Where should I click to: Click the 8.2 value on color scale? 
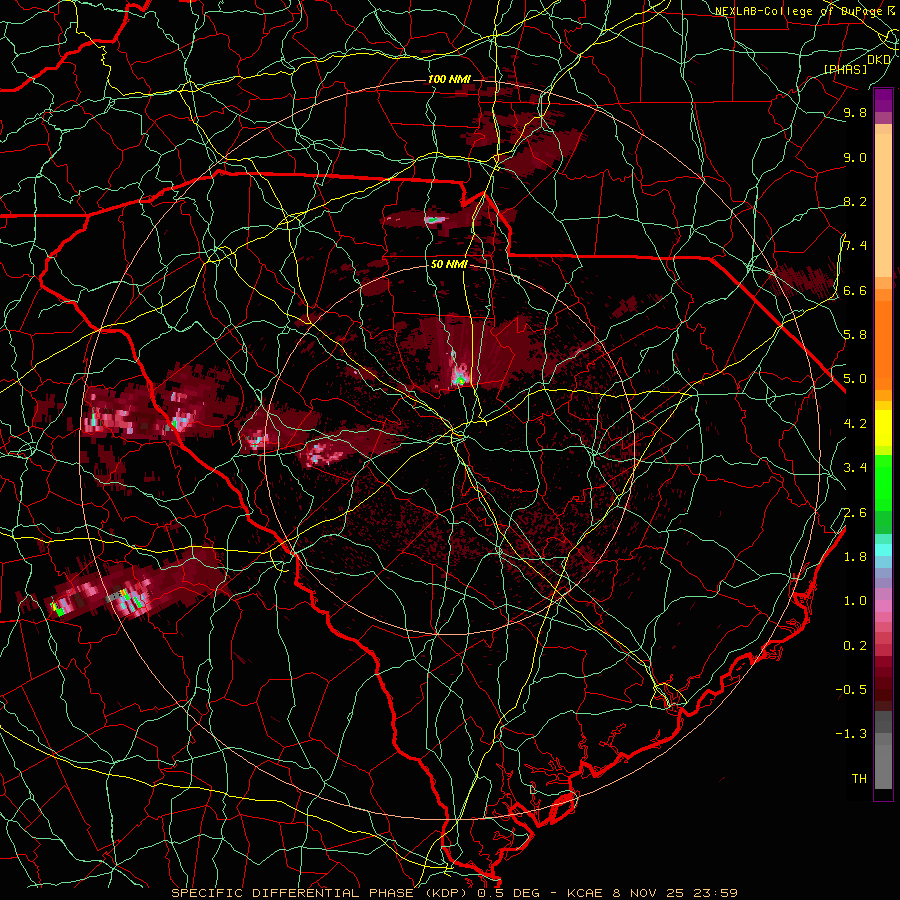[x=855, y=201]
